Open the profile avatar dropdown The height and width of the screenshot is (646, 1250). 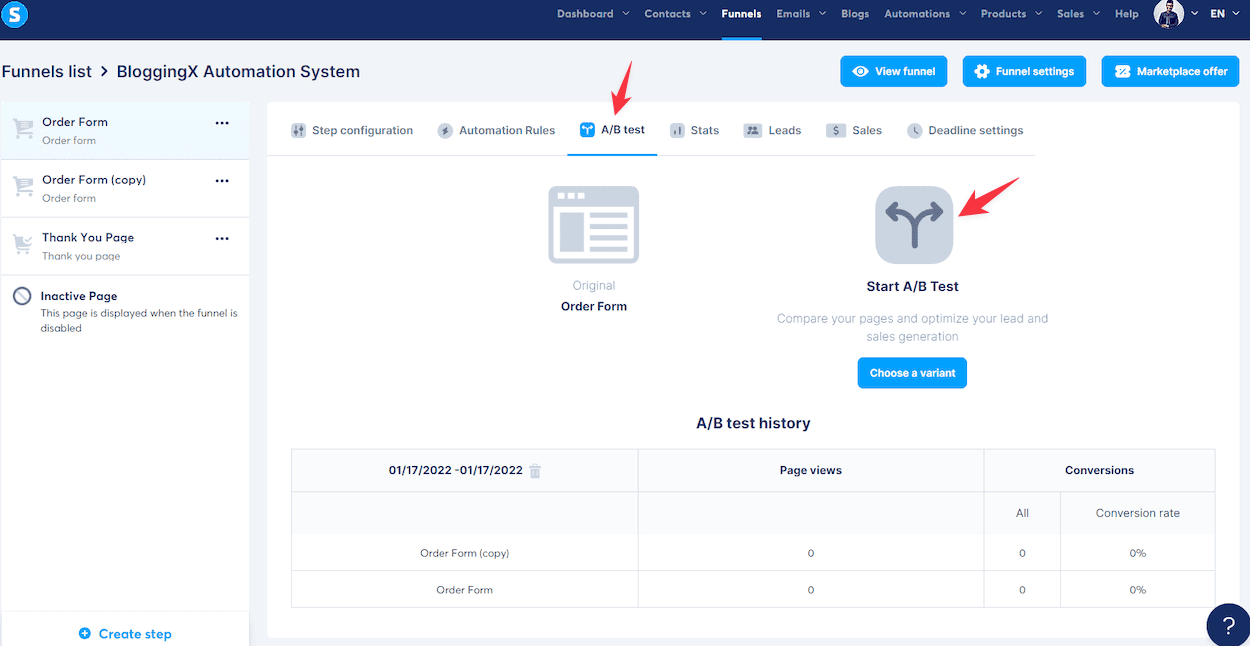click(x=1170, y=13)
